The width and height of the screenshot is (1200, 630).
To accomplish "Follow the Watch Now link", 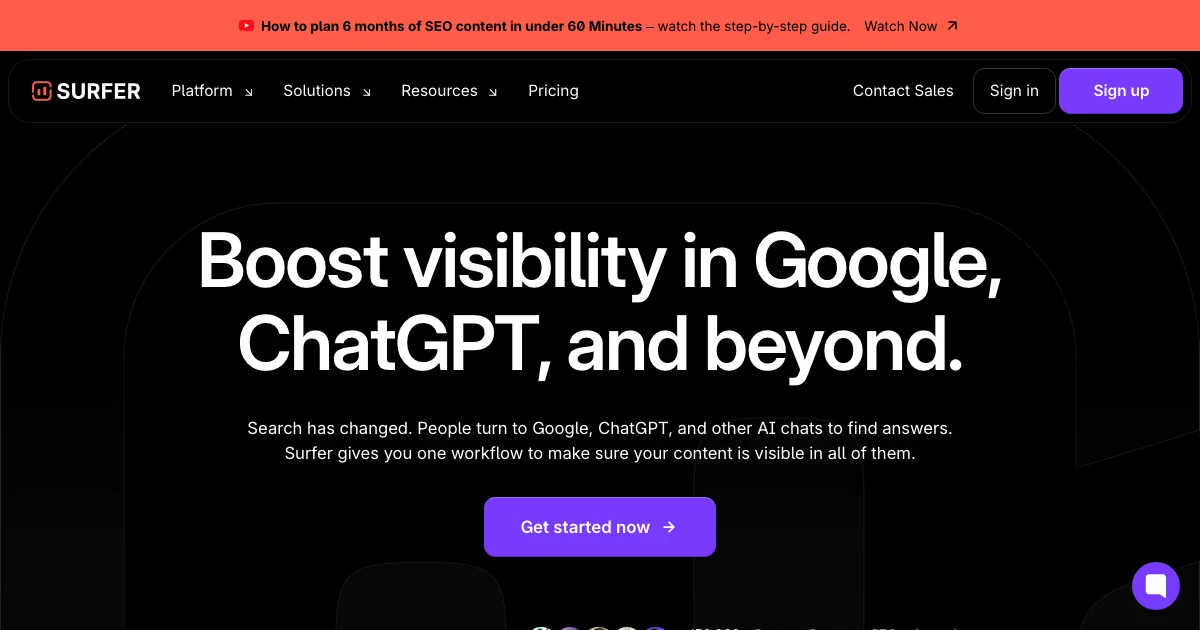I will [x=900, y=26].
